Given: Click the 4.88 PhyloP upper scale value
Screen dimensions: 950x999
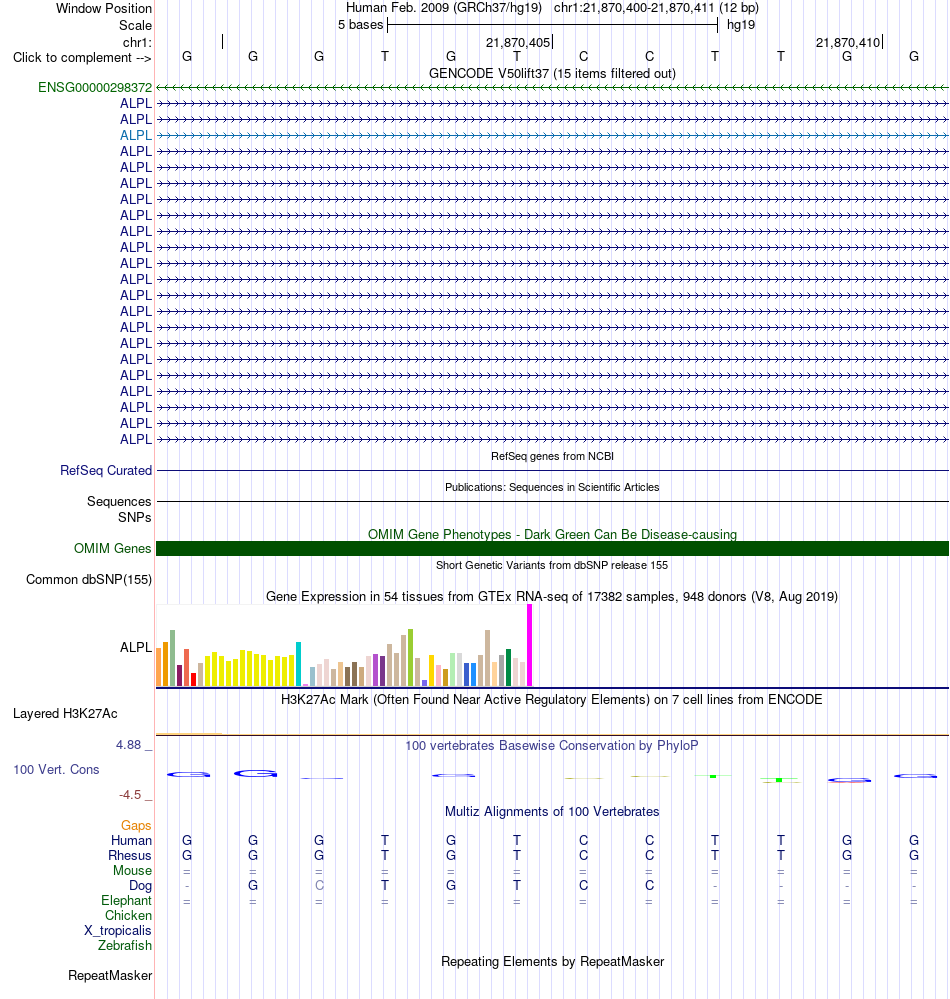Looking at the screenshot, I should click(x=128, y=745).
